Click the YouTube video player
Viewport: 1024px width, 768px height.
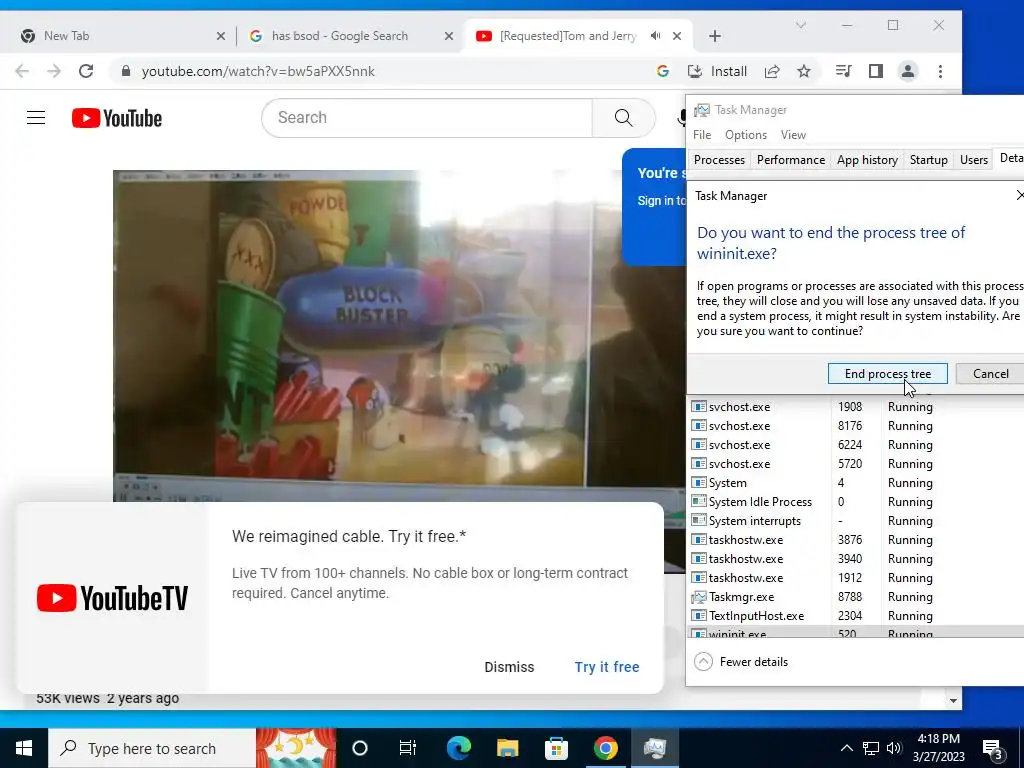point(399,336)
